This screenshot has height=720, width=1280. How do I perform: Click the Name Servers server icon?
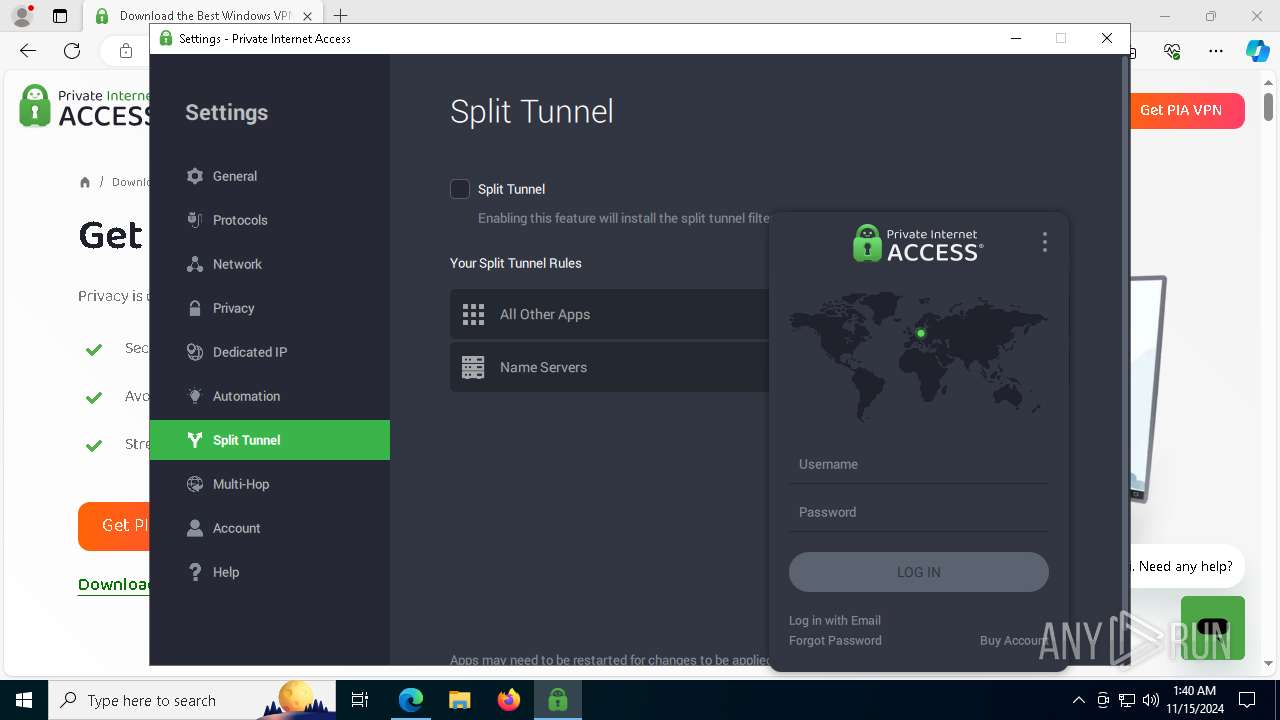click(473, 368)
